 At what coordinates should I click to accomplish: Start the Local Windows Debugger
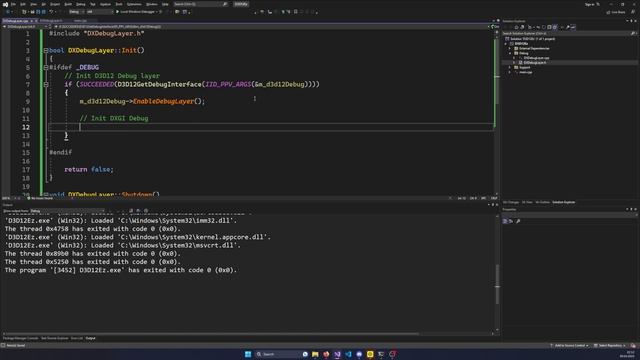(138, 12)
